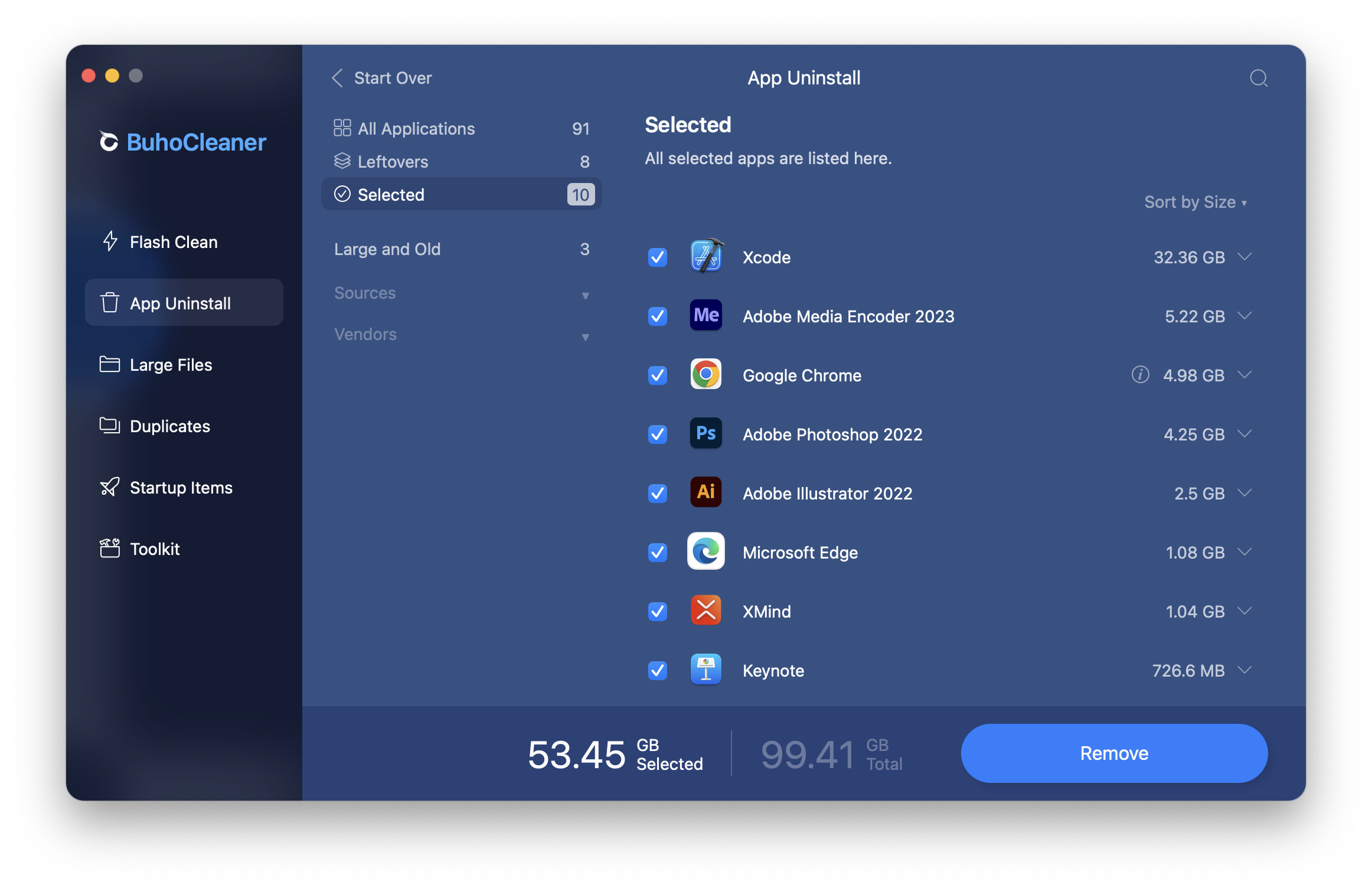The width and height of the screenshot is (1372, 888).
Task: Click the Adobe Media Encoder icon
Action: [x=706, y=315]
